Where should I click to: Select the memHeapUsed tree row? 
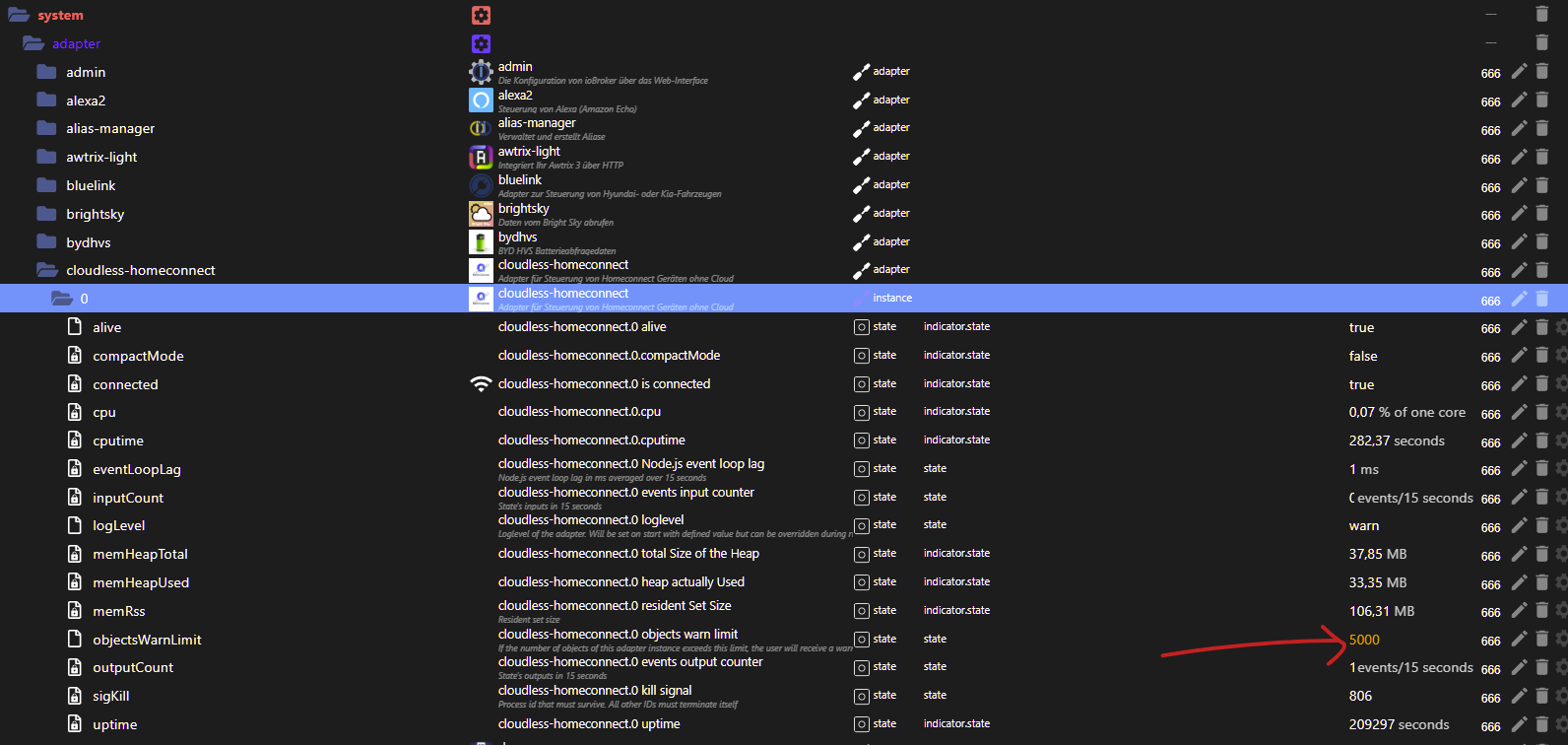[x=141, y=582]
